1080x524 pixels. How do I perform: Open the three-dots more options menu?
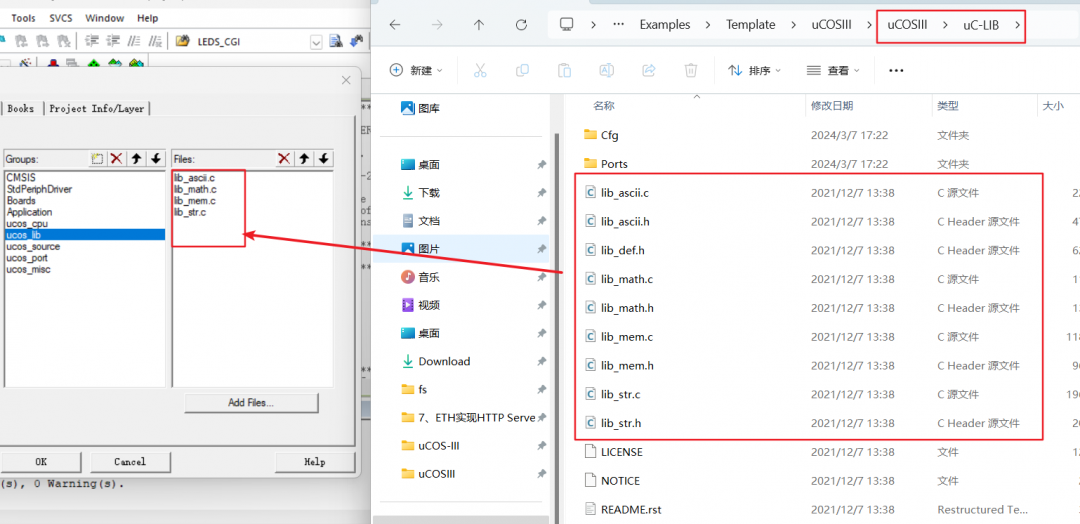[x=895, y=70]
